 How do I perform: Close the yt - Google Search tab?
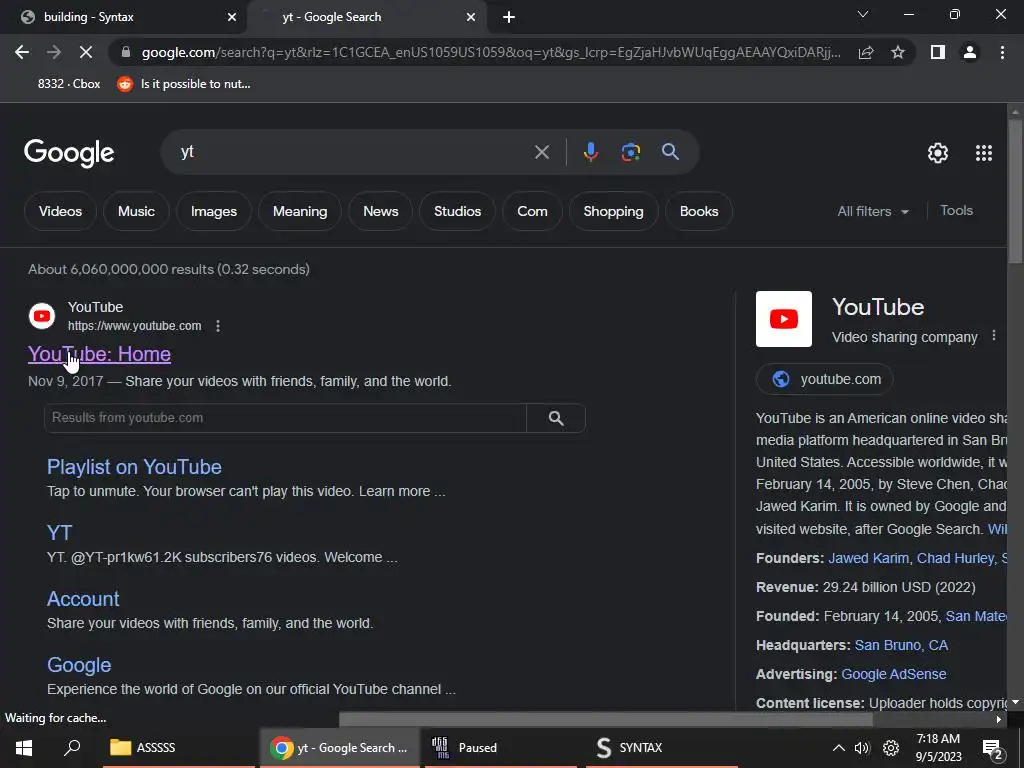[471, 17]
